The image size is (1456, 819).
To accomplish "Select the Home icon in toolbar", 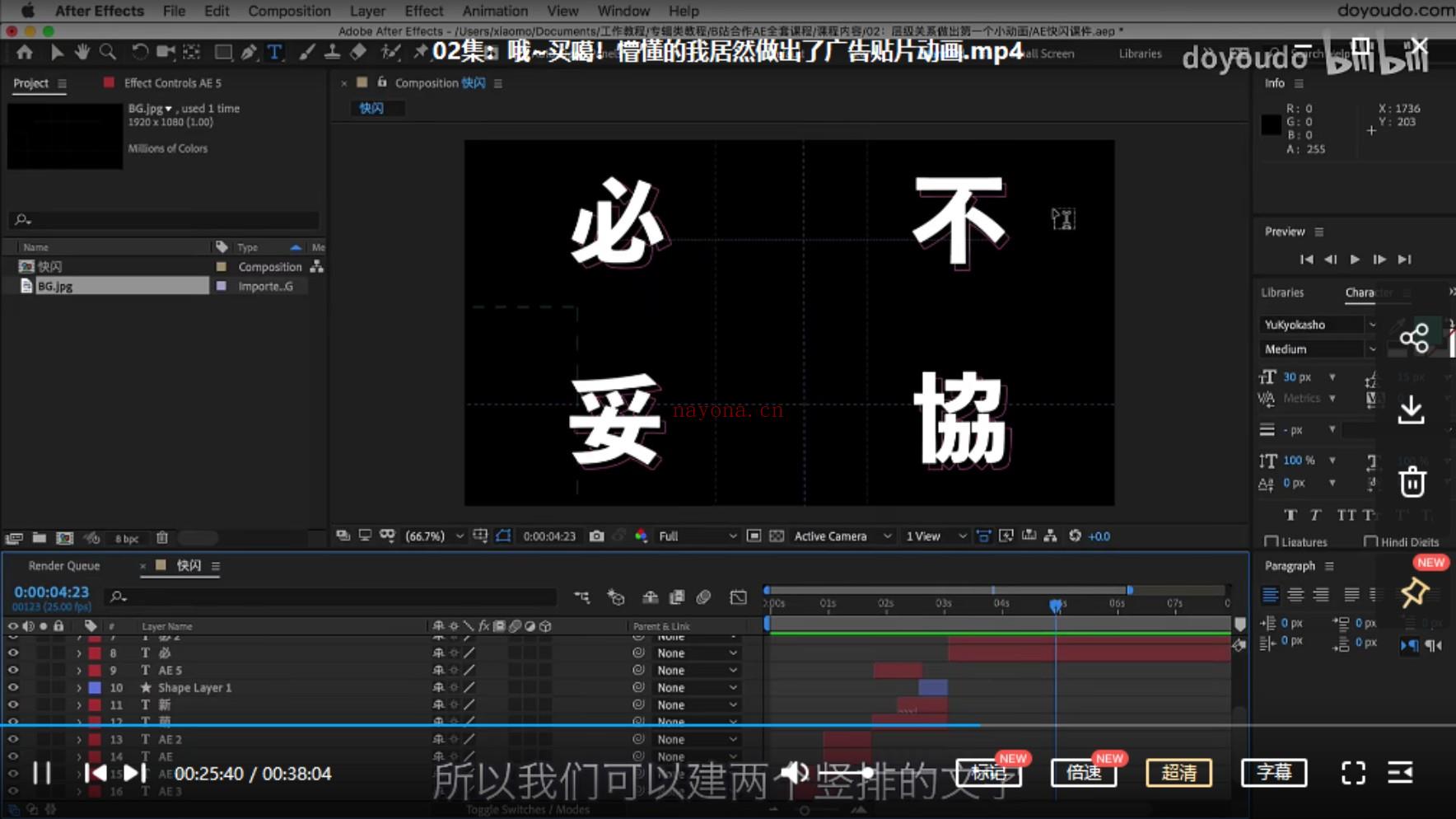I will pyautogui.click(x=25, y=52).
